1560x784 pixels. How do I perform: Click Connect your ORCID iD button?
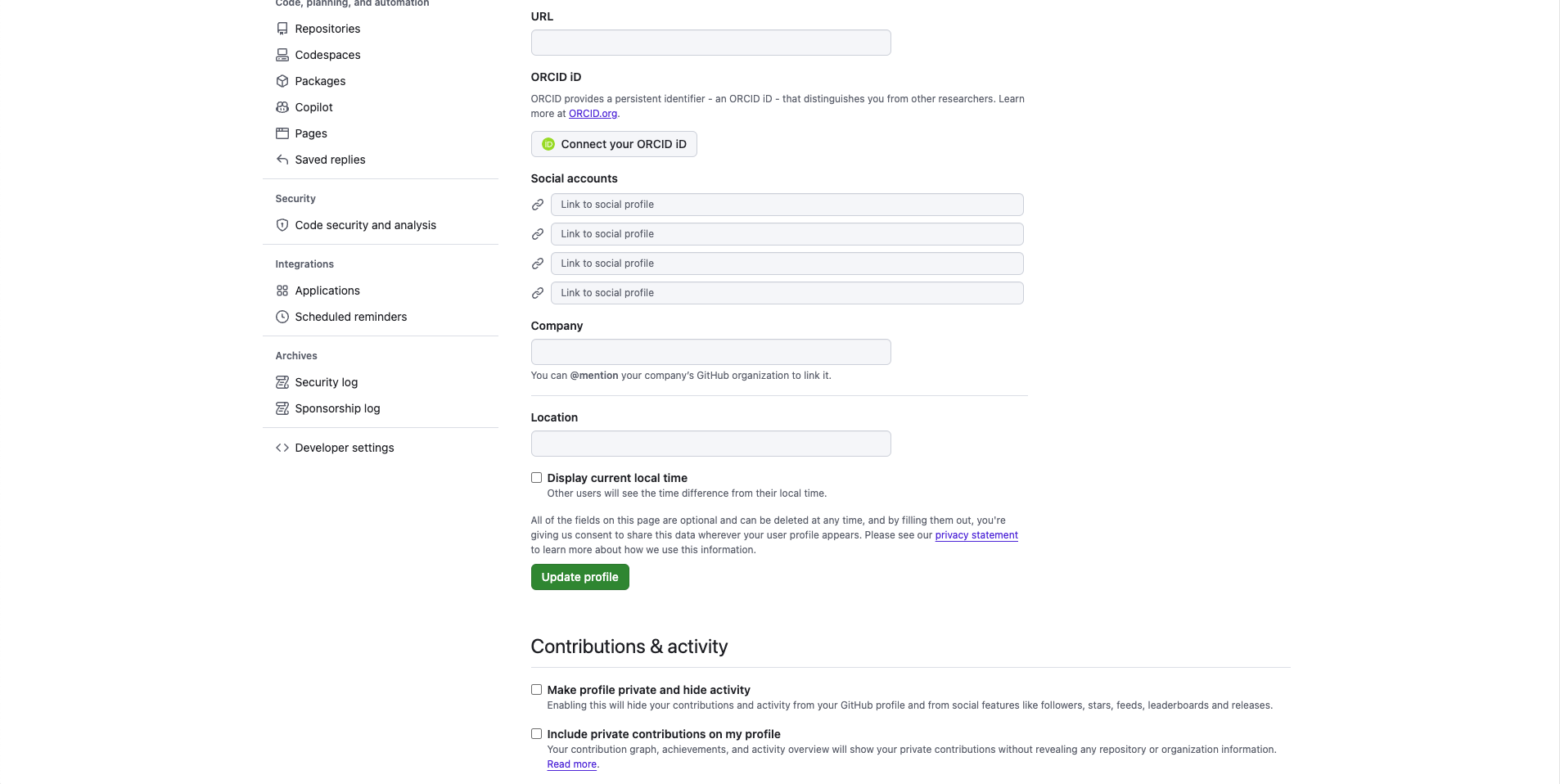(x=614, y=144)
